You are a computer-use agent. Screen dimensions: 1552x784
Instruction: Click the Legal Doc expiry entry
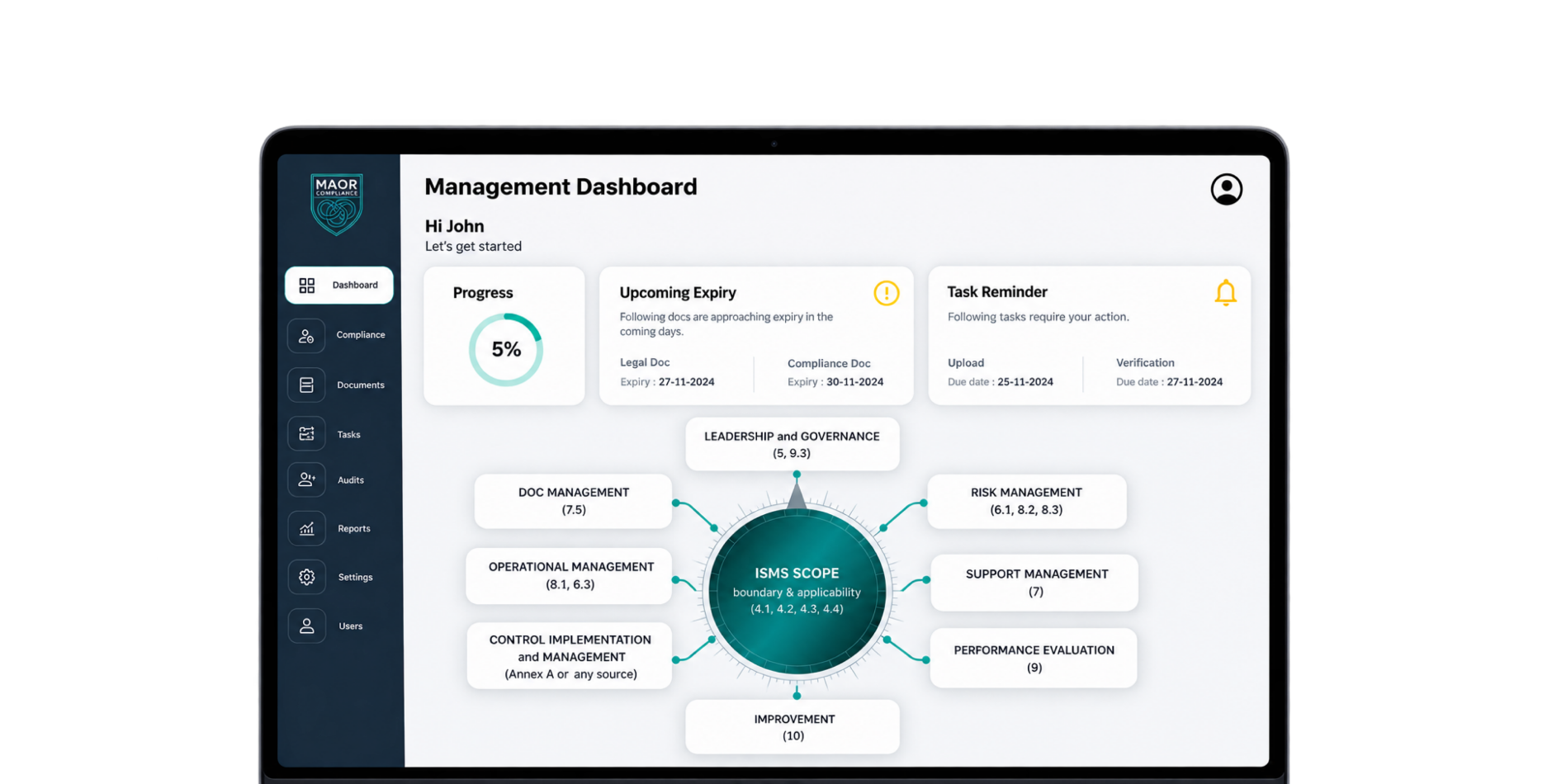click(x=667, y=372)
